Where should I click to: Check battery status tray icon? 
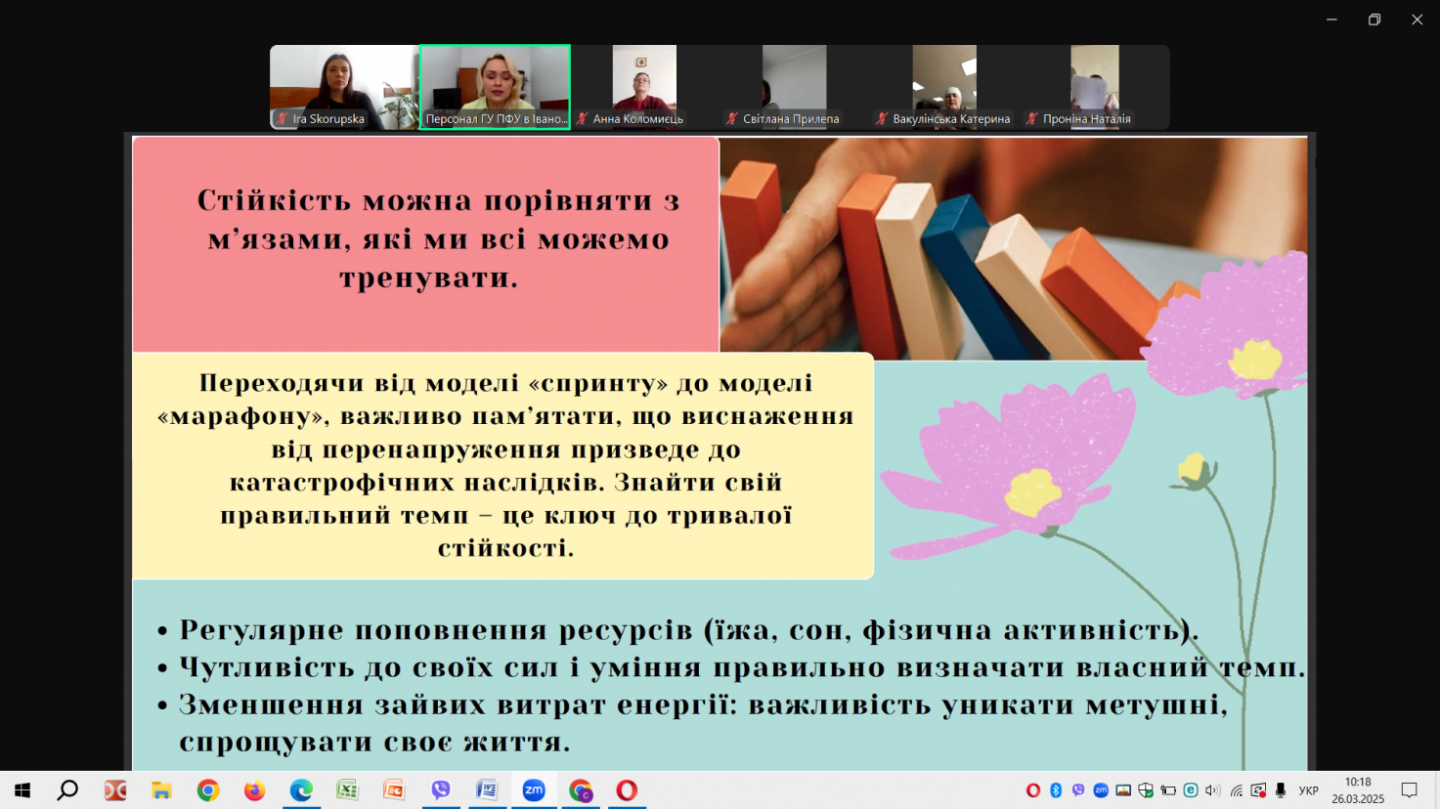(x=1168, y=790)
